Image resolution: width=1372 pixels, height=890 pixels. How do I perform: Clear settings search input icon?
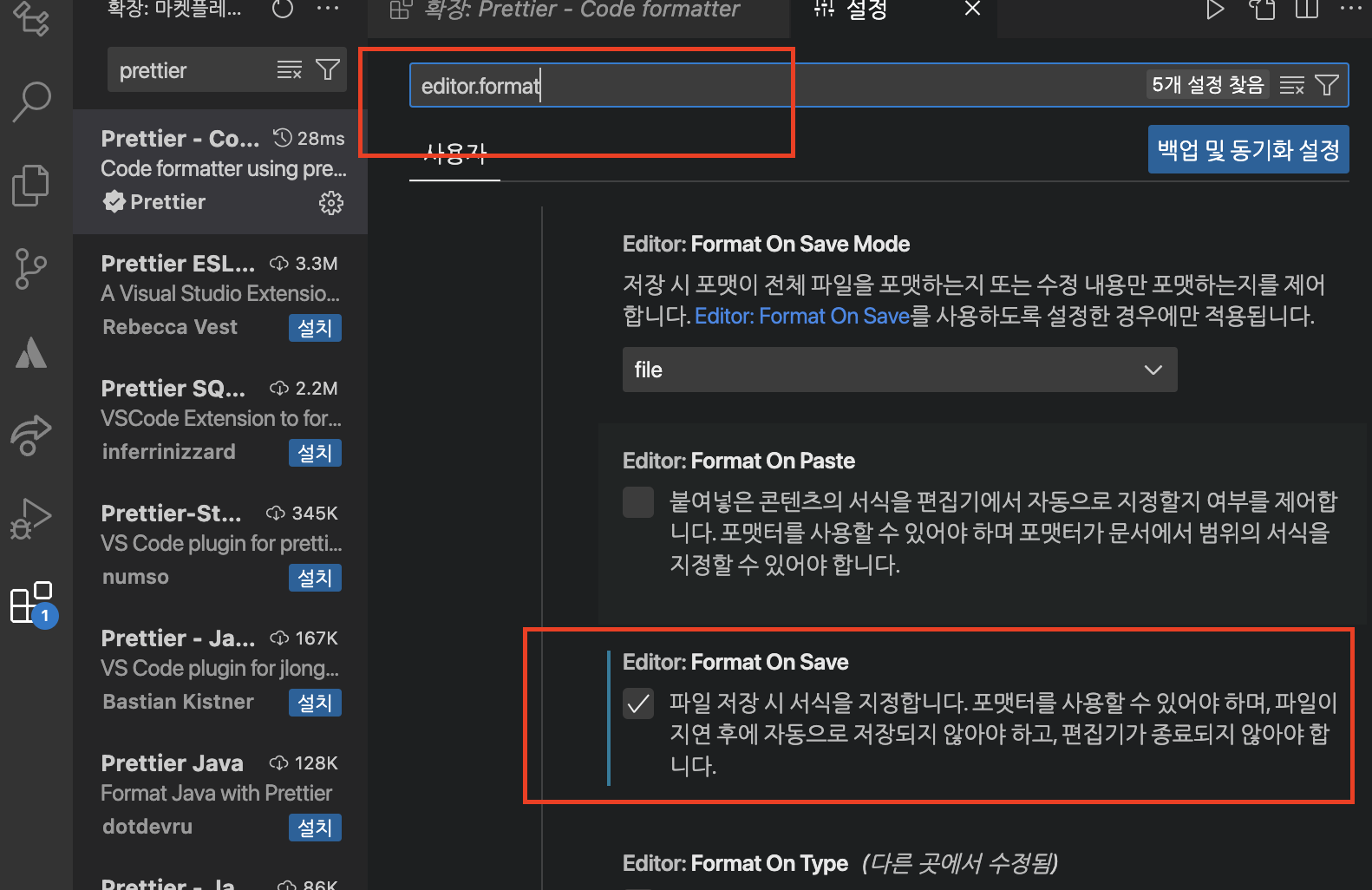(1292, 85)
